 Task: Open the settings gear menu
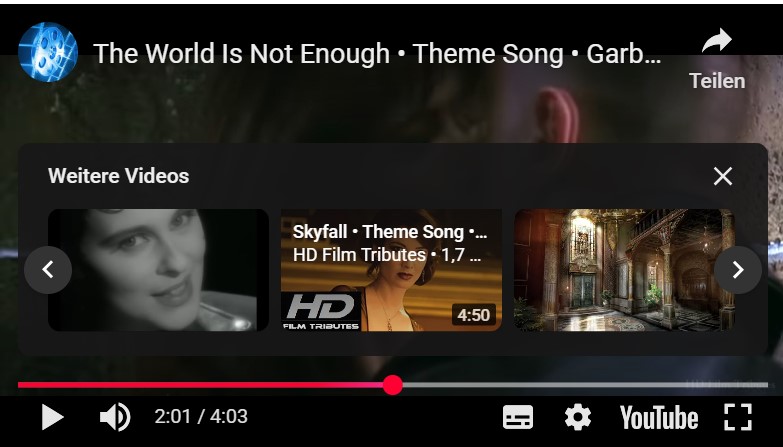point(578,417)
